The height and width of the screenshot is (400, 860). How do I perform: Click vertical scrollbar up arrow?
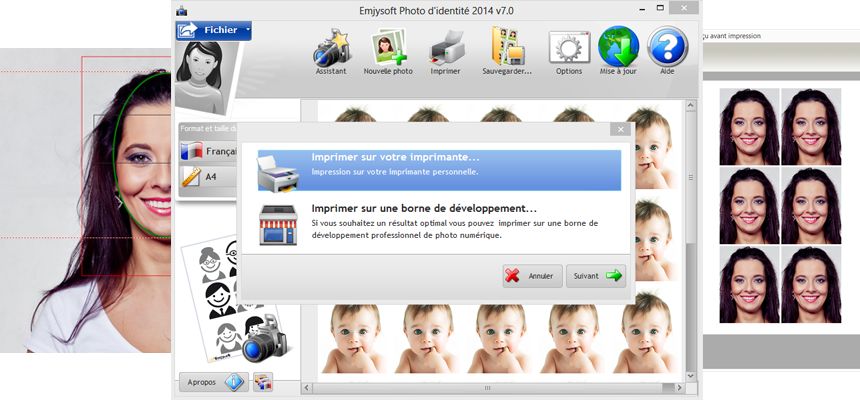[x=691, y=106]
